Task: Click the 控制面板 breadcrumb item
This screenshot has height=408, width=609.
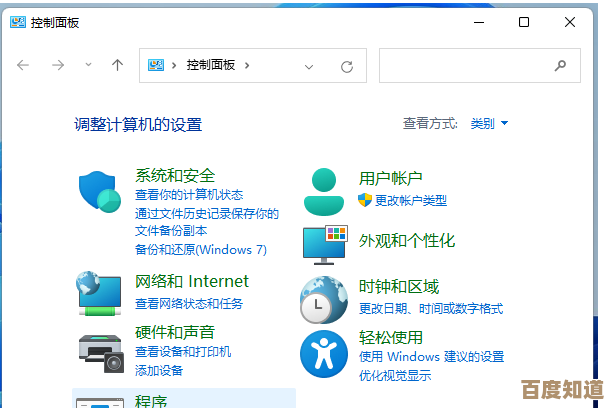Action: 209,66
